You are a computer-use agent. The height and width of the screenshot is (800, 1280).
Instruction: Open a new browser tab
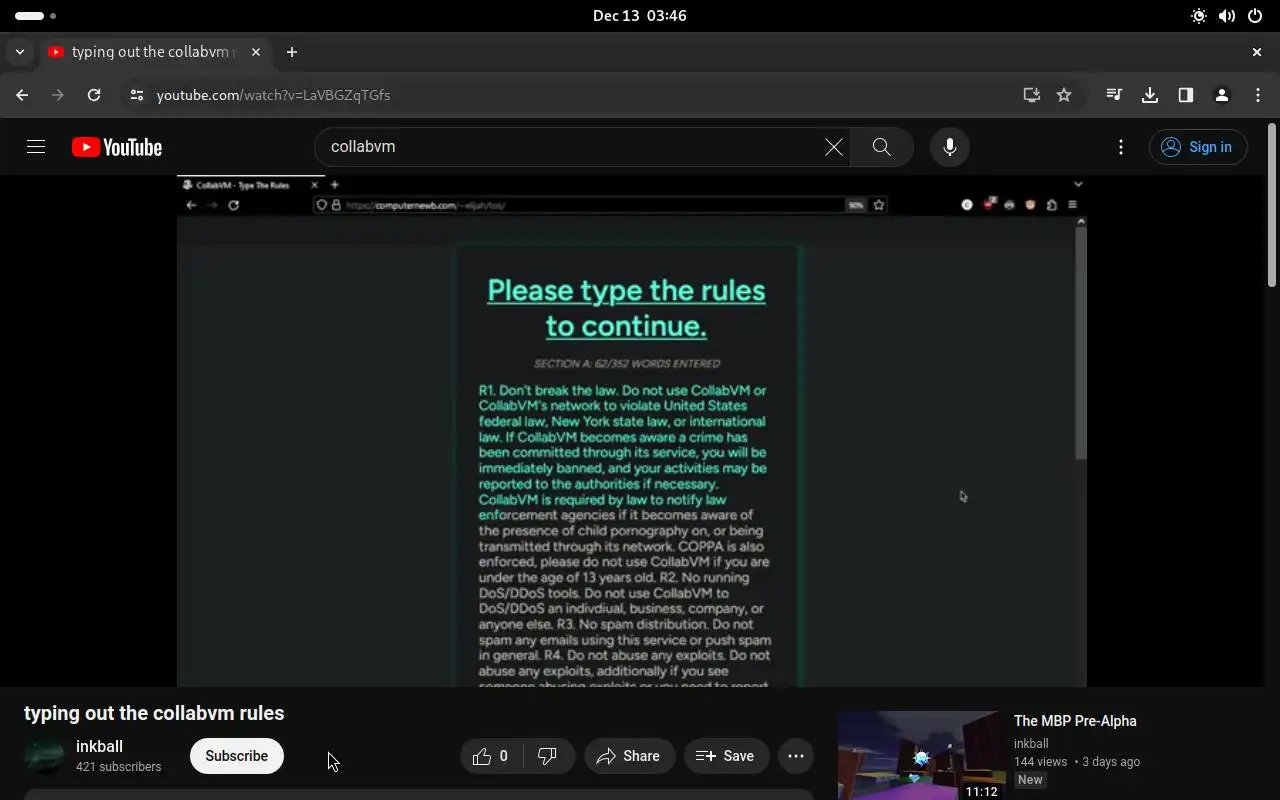[x=292, y=52]
